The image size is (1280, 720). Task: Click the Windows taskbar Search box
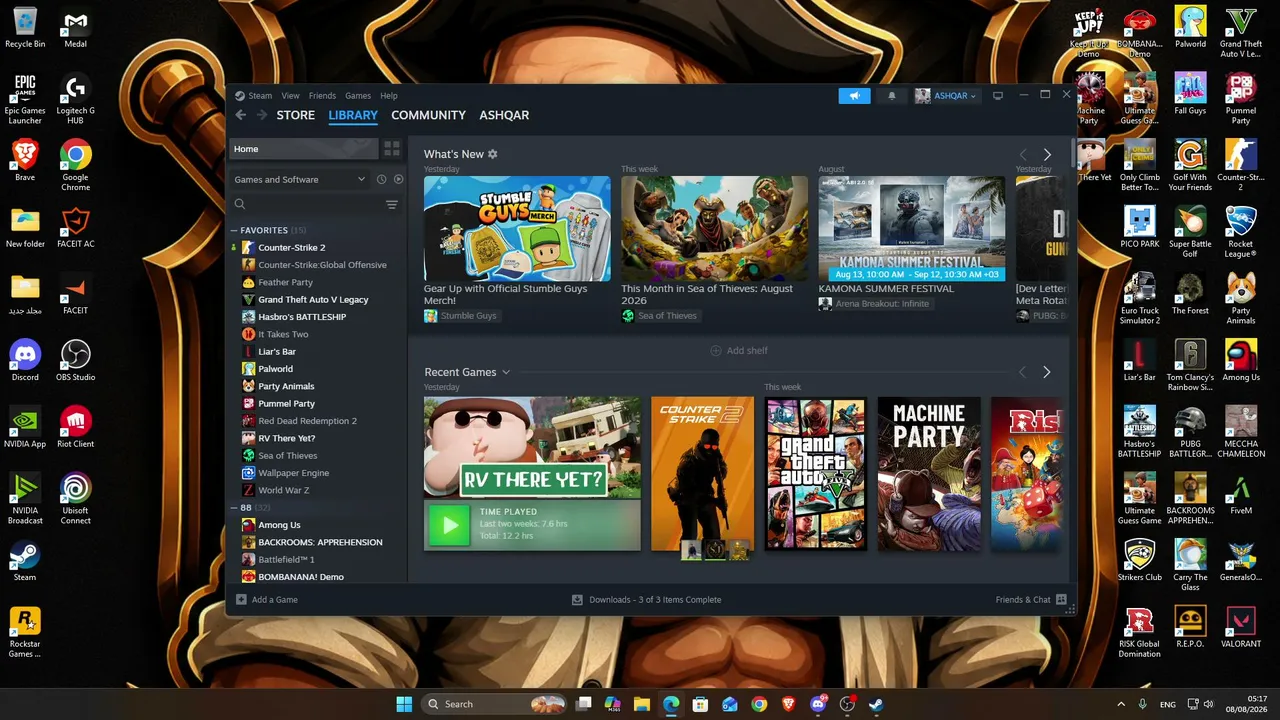tap(494, 704)
